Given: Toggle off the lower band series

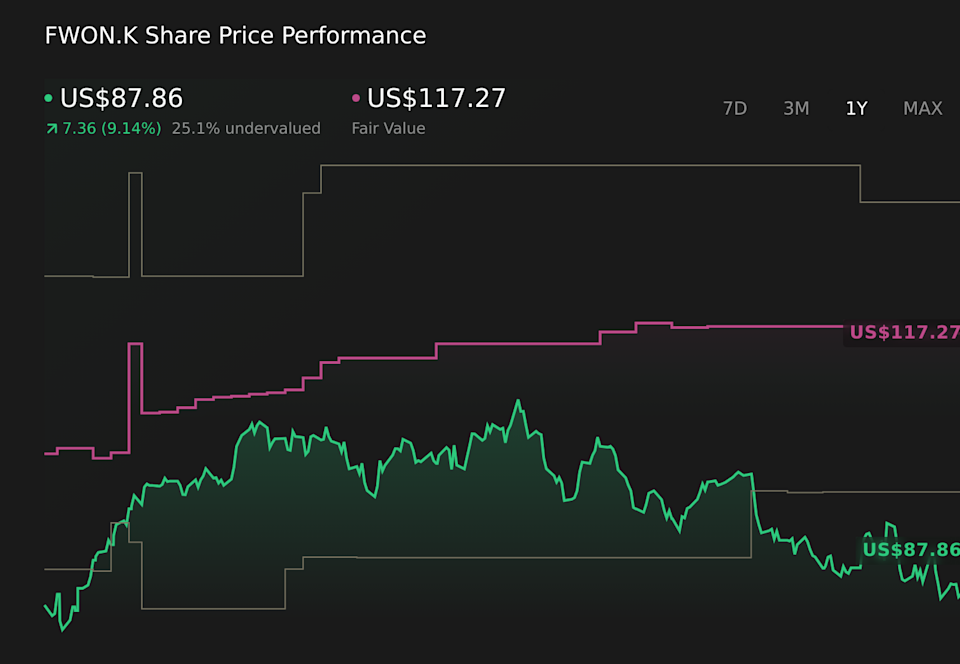Looking at the screenshot, I should tap(500, 555).
